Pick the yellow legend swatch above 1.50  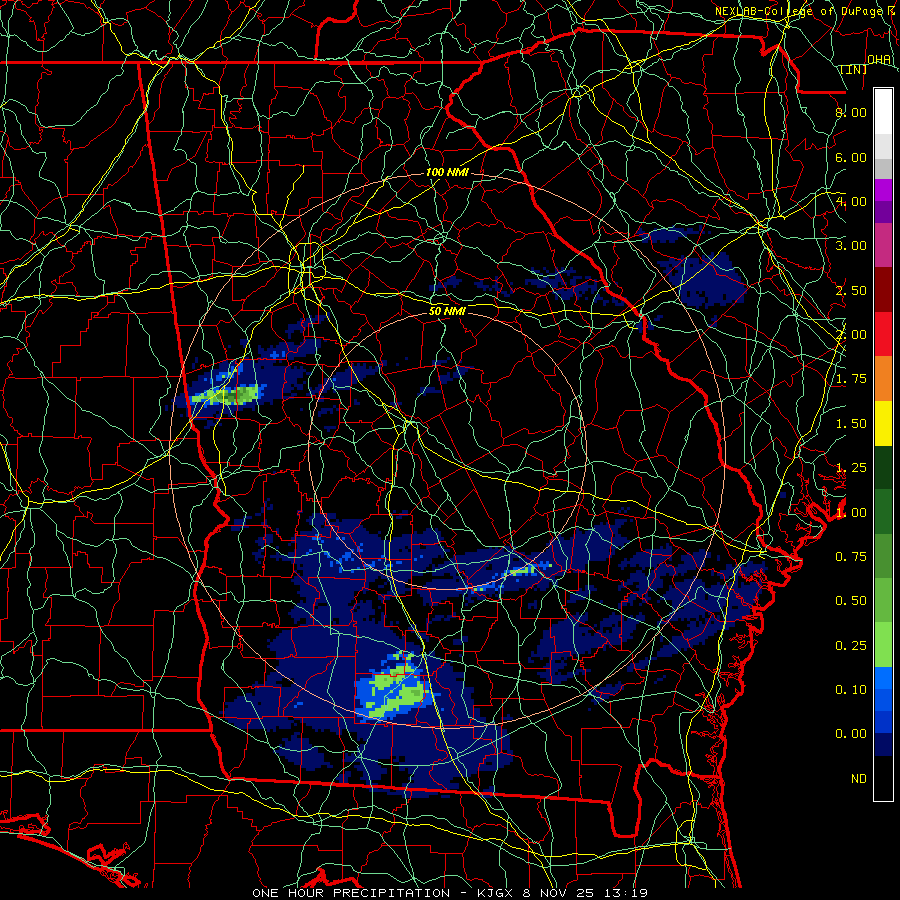883,423
